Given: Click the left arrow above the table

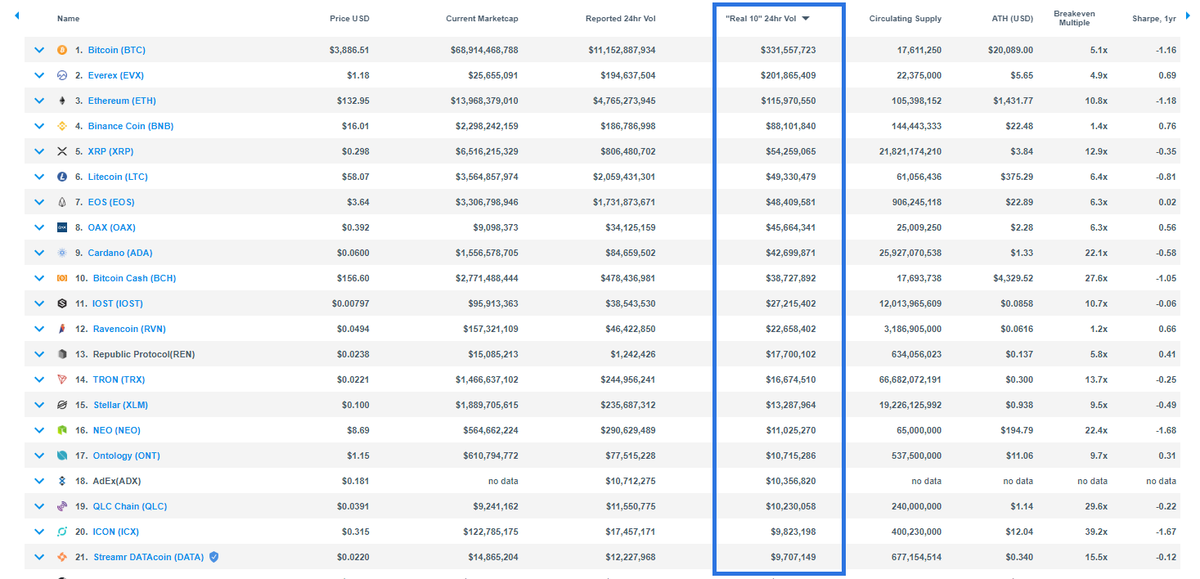Looking at the screenshot, I should (x=17, y=17).
